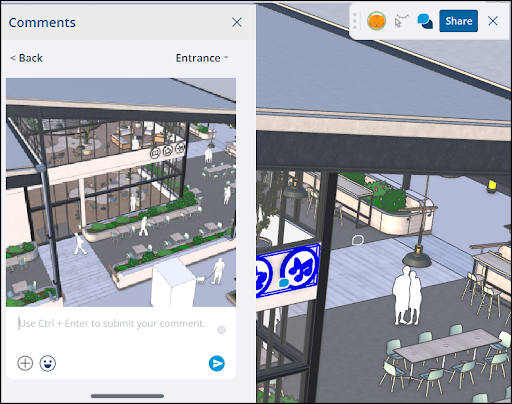The width and height of the screenshot is (512, 404).
Task: Open the comments chat bubbles icon in toolbar
Action: pos(425,21)
